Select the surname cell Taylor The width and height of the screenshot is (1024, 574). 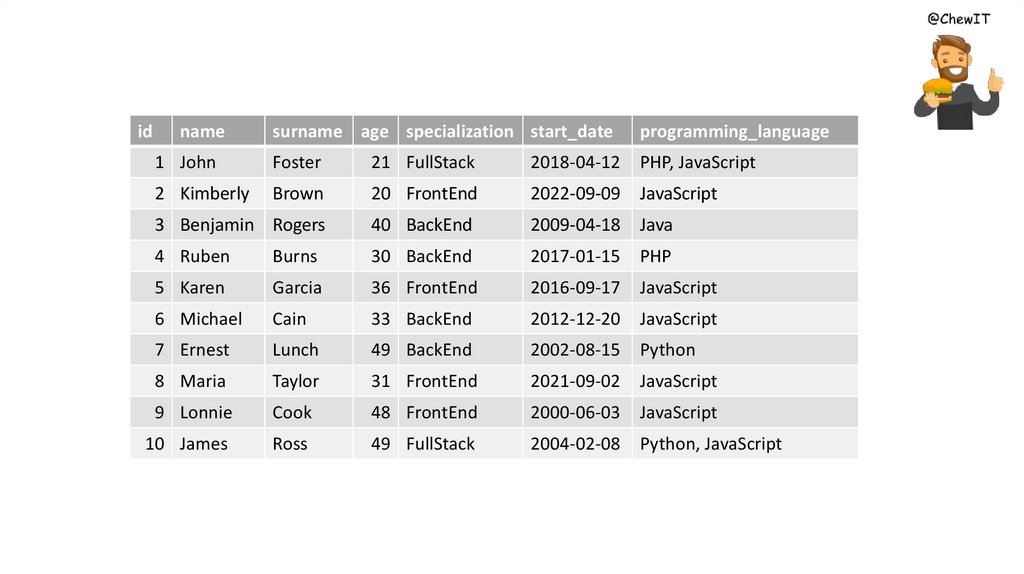(x=296, y=381)
